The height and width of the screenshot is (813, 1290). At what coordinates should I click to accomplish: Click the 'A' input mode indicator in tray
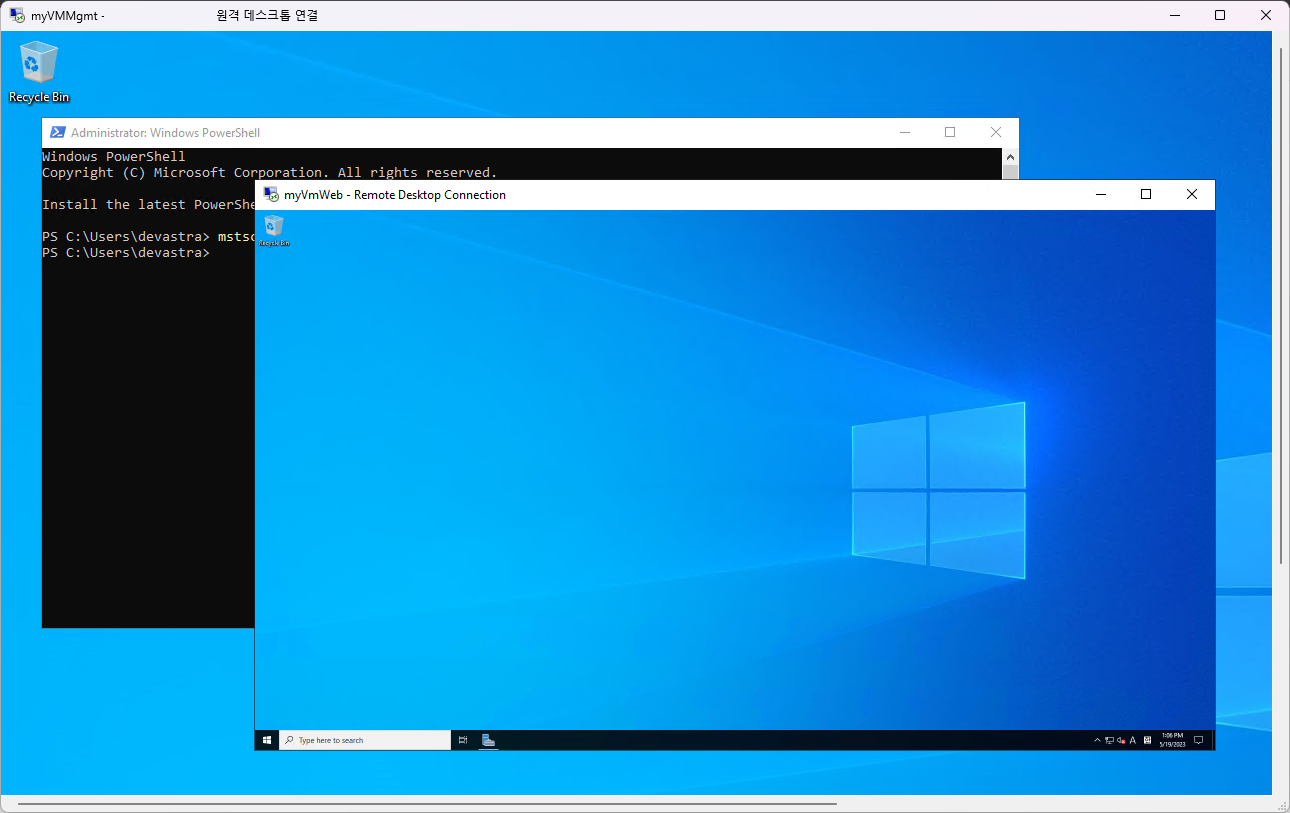point(1133,740)
